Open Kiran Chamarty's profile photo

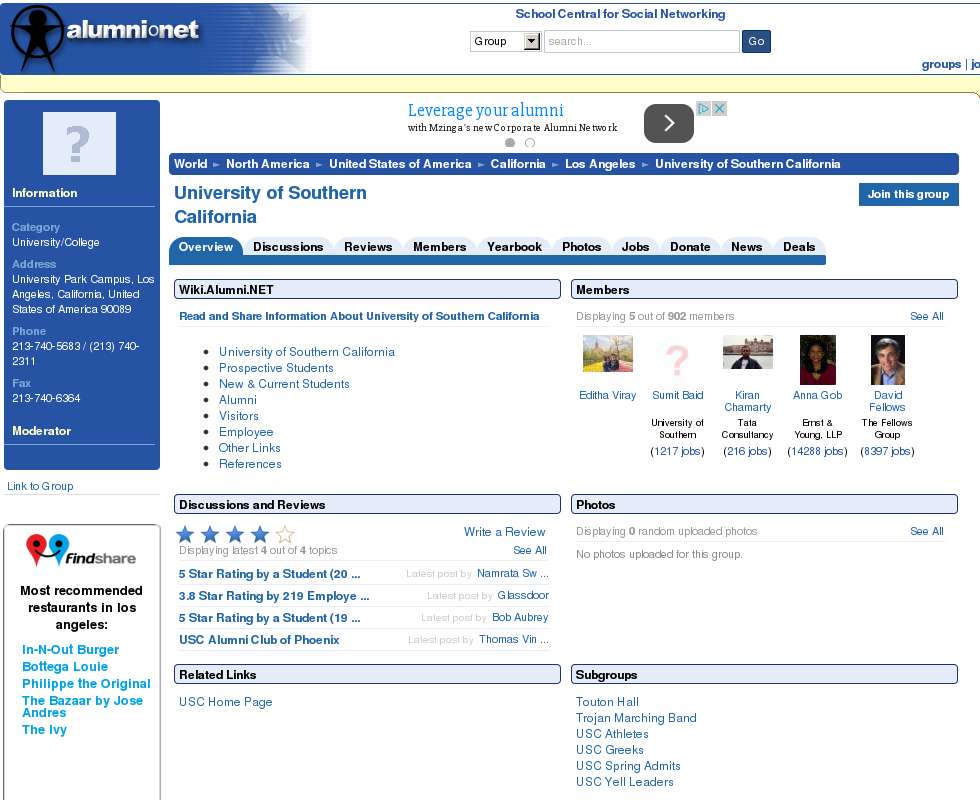coord(748,352)
